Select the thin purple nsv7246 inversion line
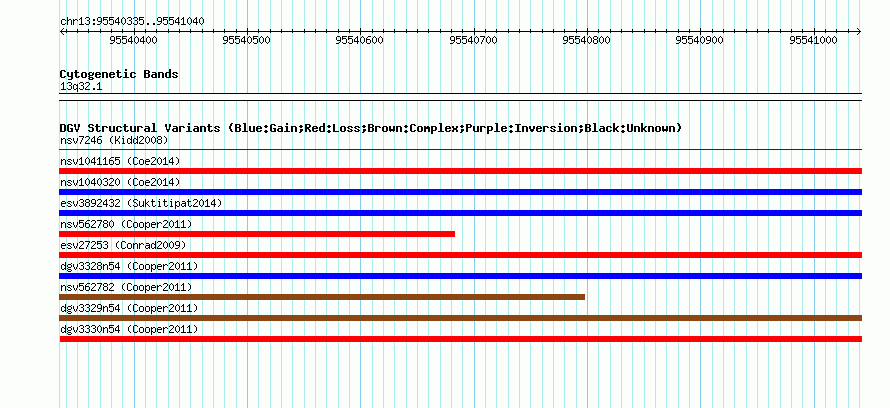This screenshot has width=890, height=408. click(x=461, y=150)
